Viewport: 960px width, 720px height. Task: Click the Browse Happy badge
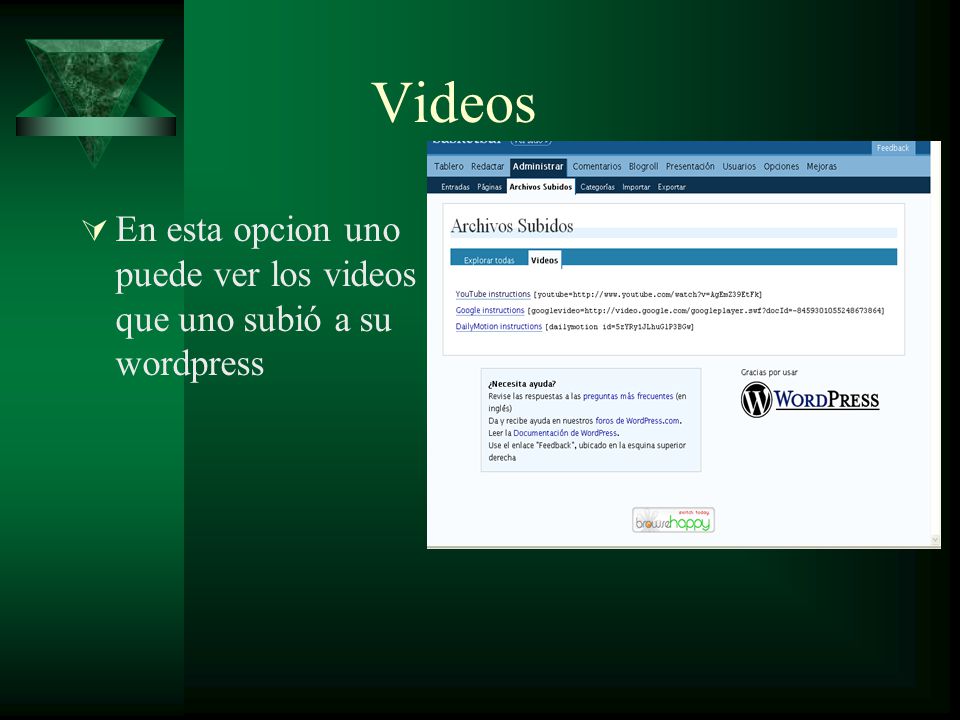tap(673, 520)
